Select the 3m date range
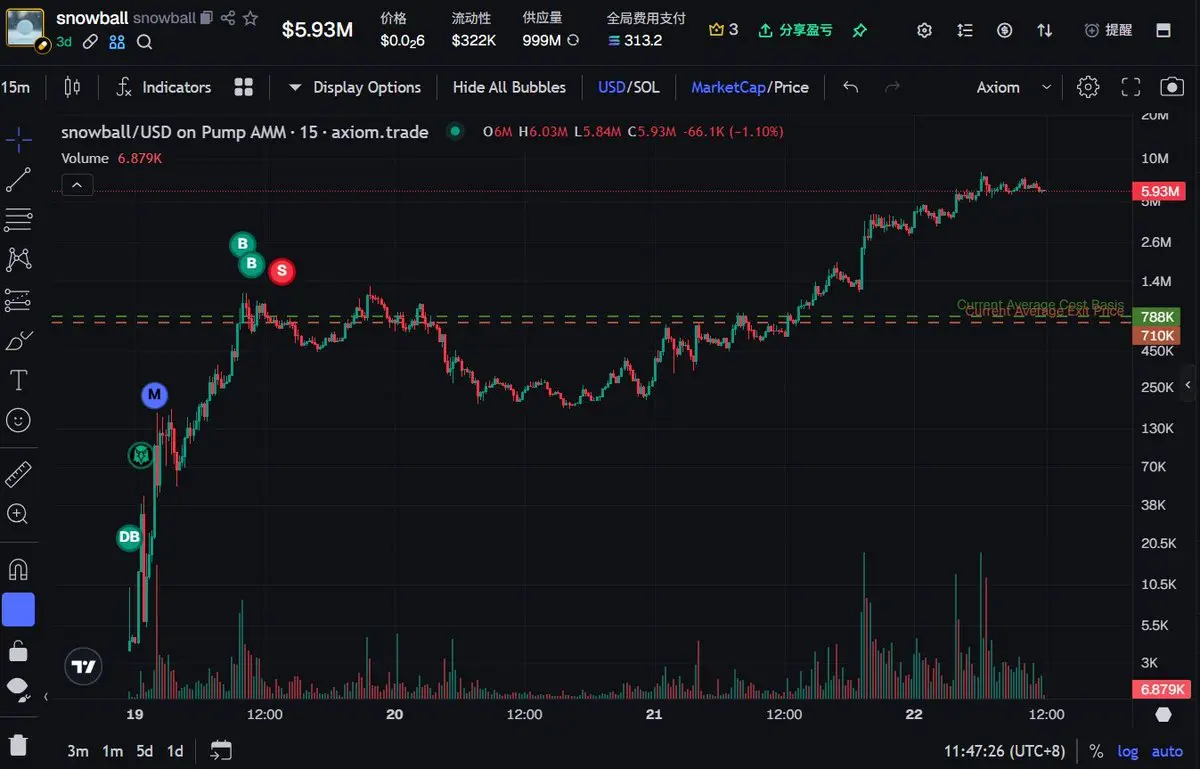1200x769 pixels. pyautogui.click(x=78, y=751)
